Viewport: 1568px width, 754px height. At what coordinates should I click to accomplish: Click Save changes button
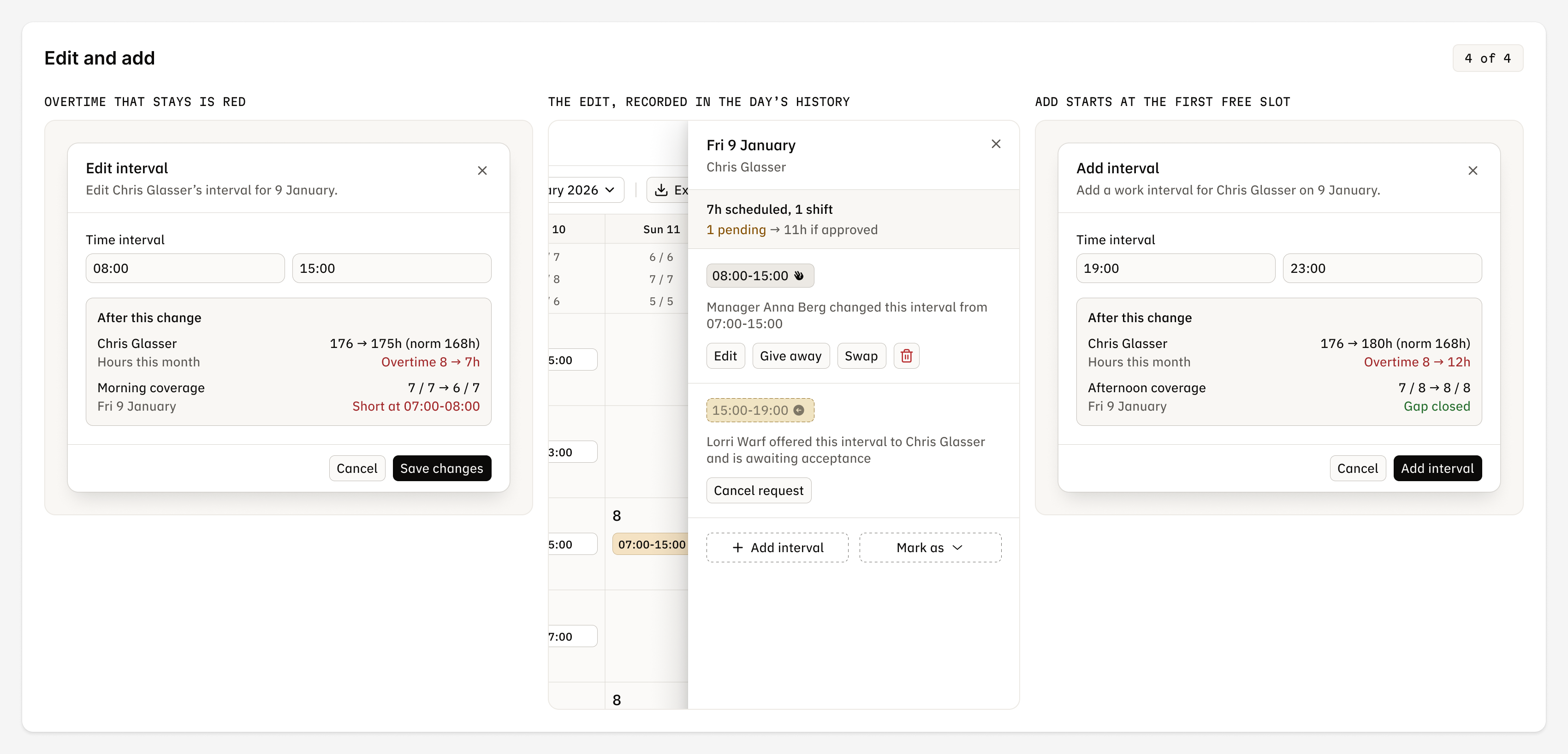click(442, 468)
